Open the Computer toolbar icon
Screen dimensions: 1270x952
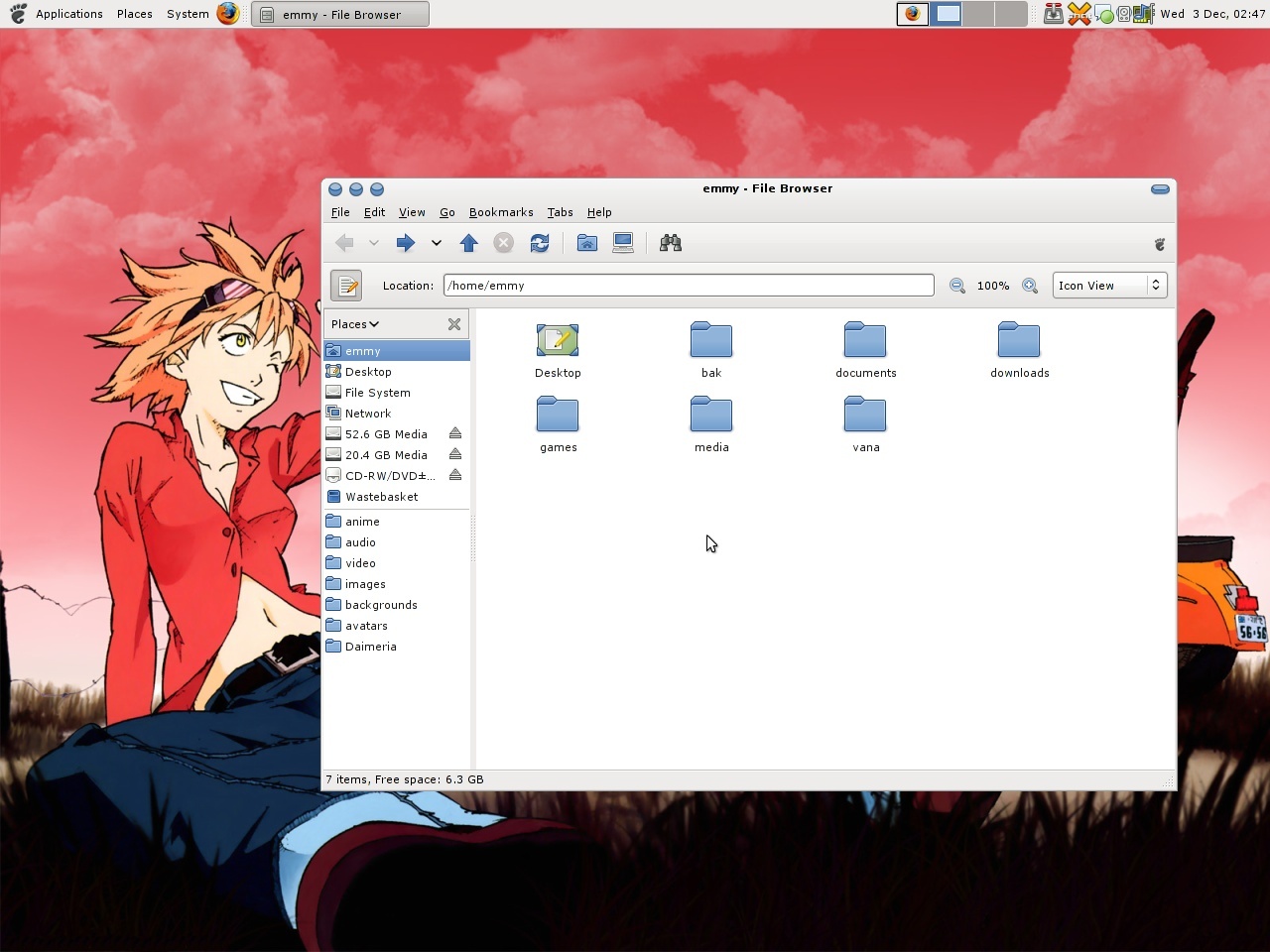623,243
